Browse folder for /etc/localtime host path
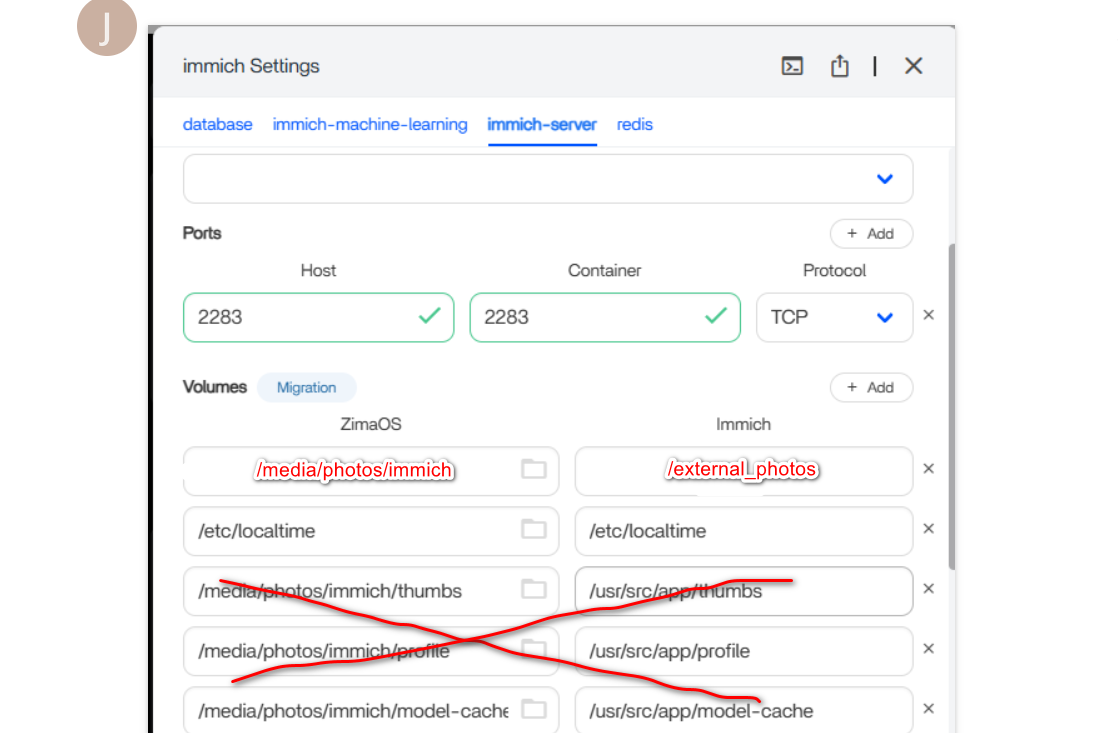Screen dimensions: 1118x733 (533, 529)
